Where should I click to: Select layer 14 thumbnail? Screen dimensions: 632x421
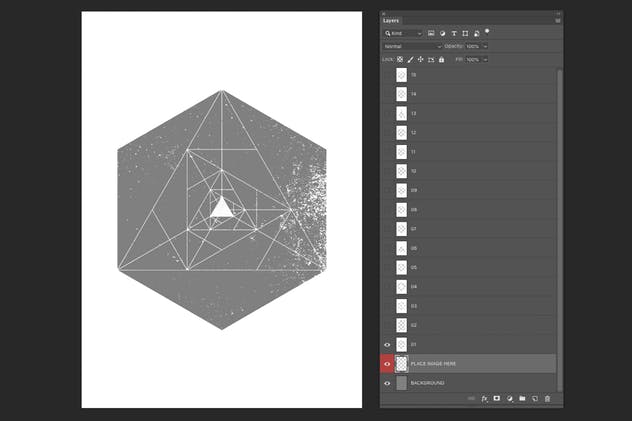[401, 94]
